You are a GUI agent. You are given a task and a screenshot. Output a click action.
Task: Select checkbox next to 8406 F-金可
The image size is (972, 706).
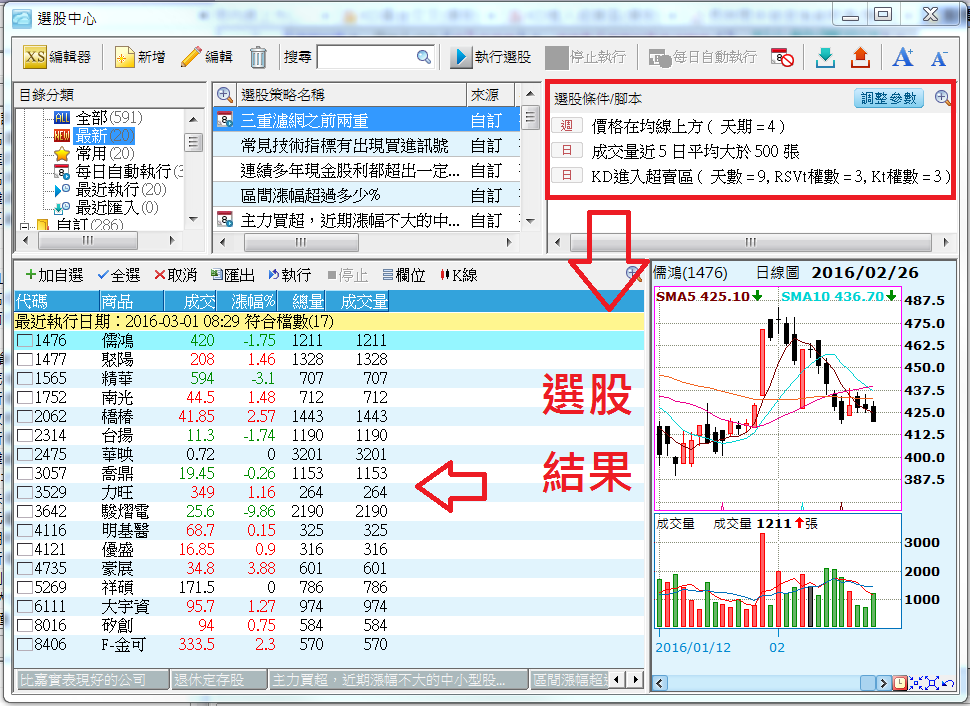(x=24, y=645)
